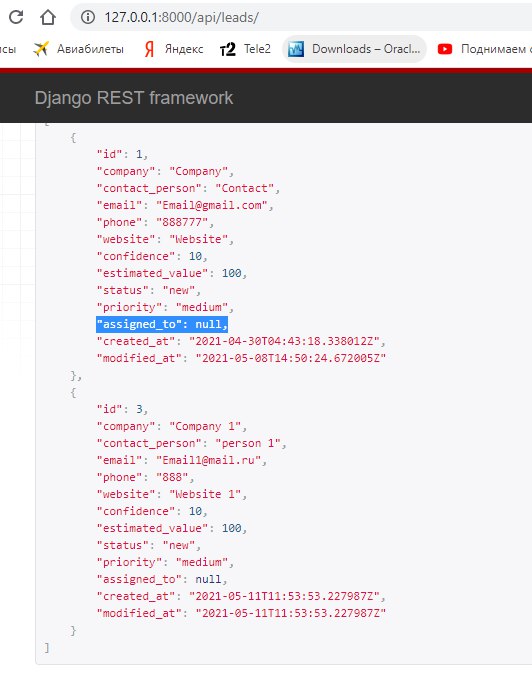Viewport: 532px width, 674px height.
Task: Click the highlighted "assigned_to": null line
Action: point(162,324)
